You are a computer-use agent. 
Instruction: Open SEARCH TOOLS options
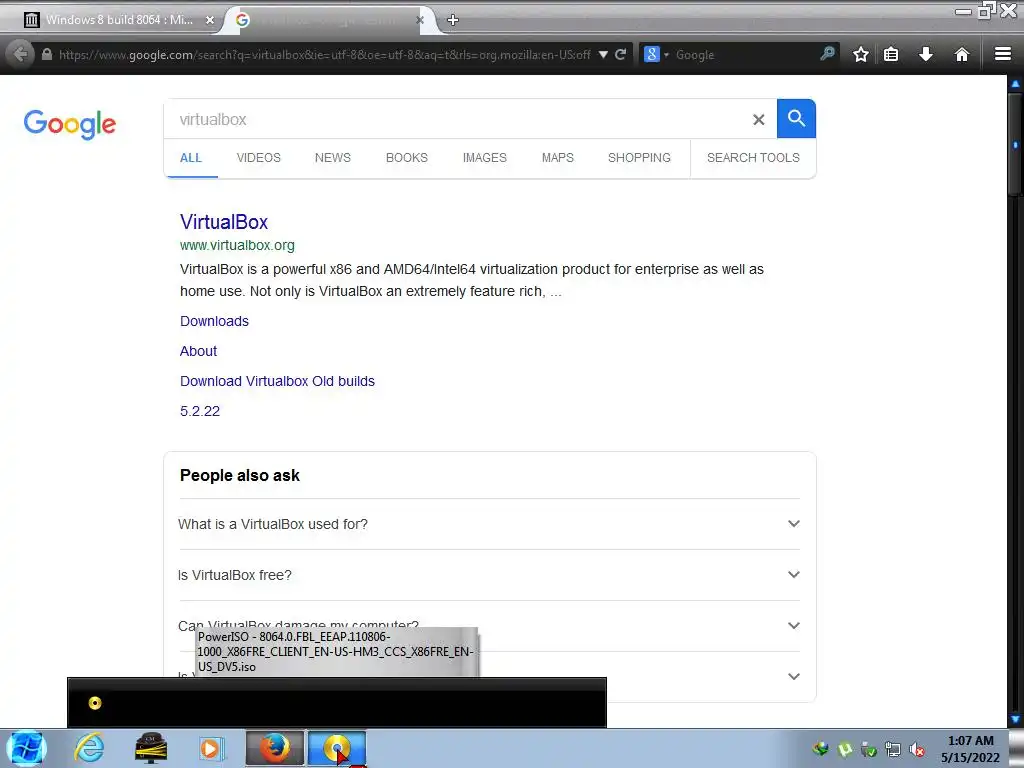tap(753, 158)
